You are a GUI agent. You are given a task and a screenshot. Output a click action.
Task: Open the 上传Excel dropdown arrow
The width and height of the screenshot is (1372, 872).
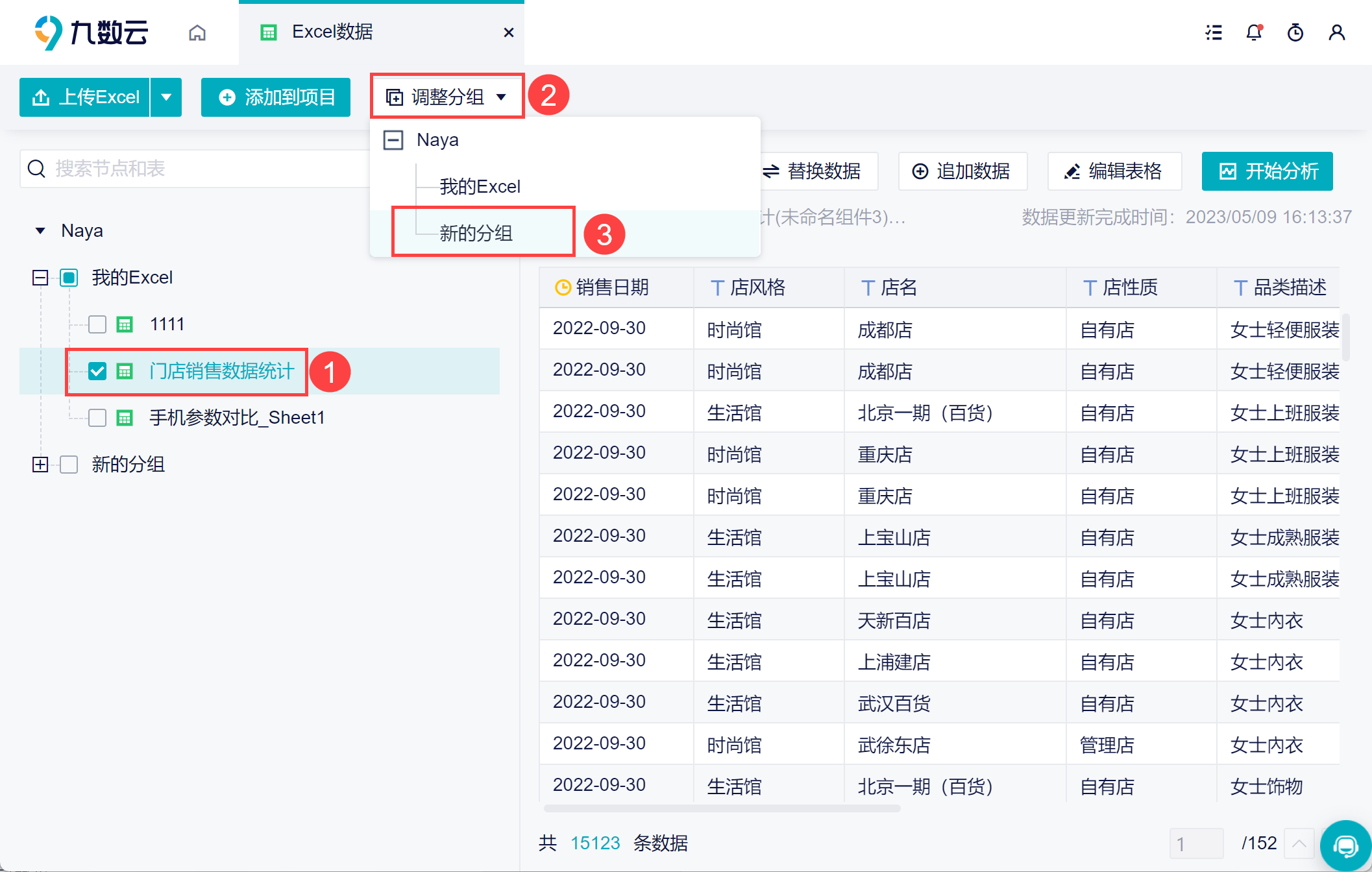[x=166, y=97]
